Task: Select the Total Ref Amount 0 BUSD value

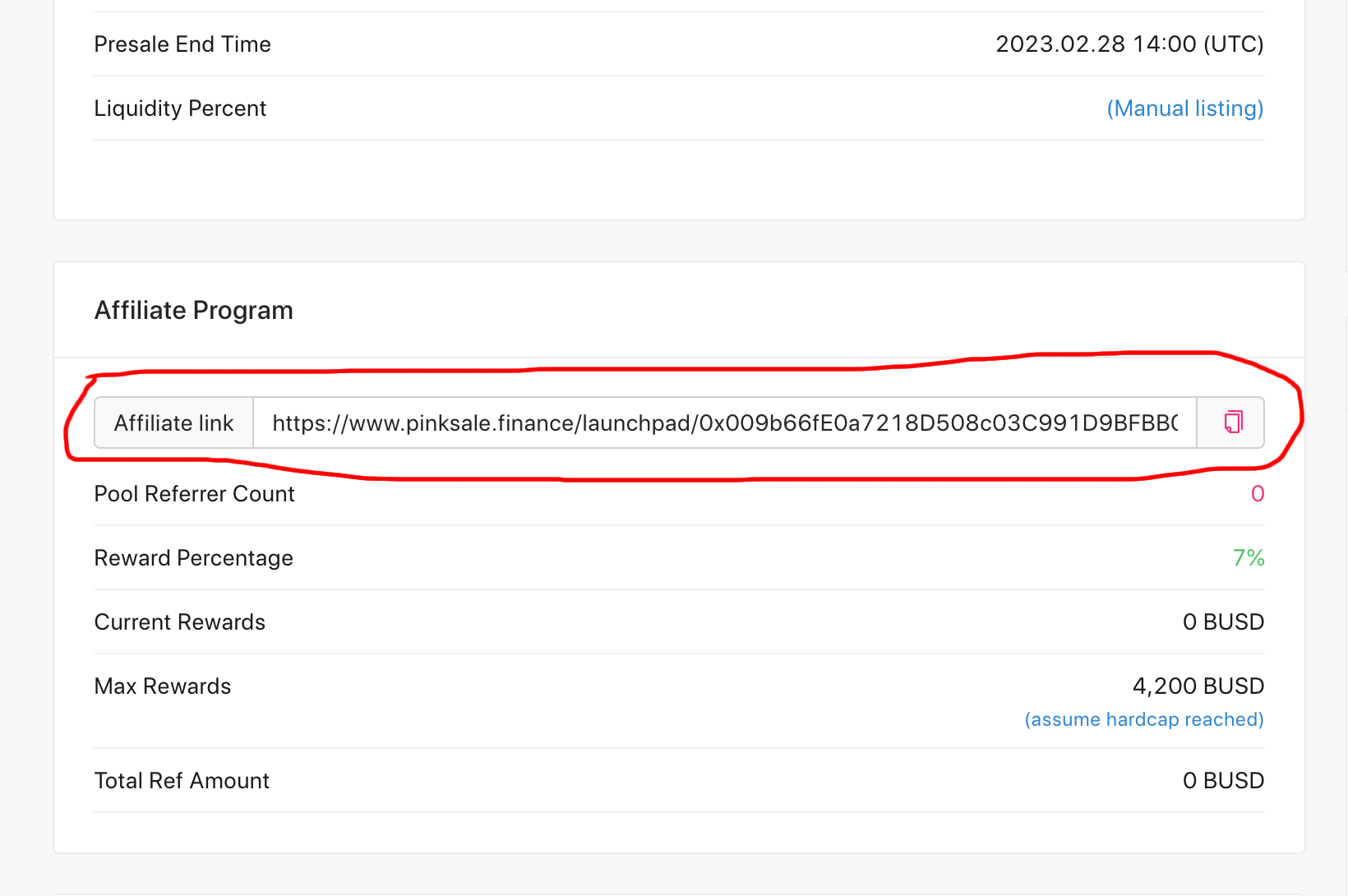Action: pos(1223,781)
